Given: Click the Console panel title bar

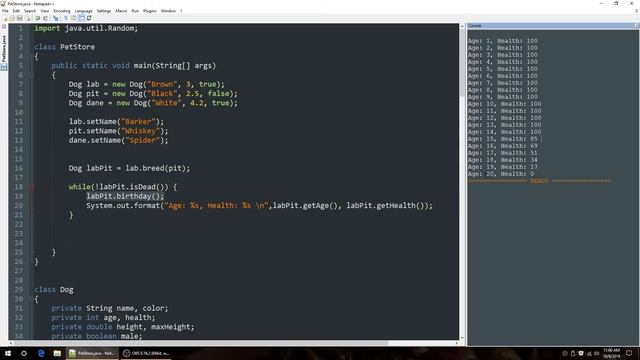Looking at the screenshot, I should pos(553,26).
